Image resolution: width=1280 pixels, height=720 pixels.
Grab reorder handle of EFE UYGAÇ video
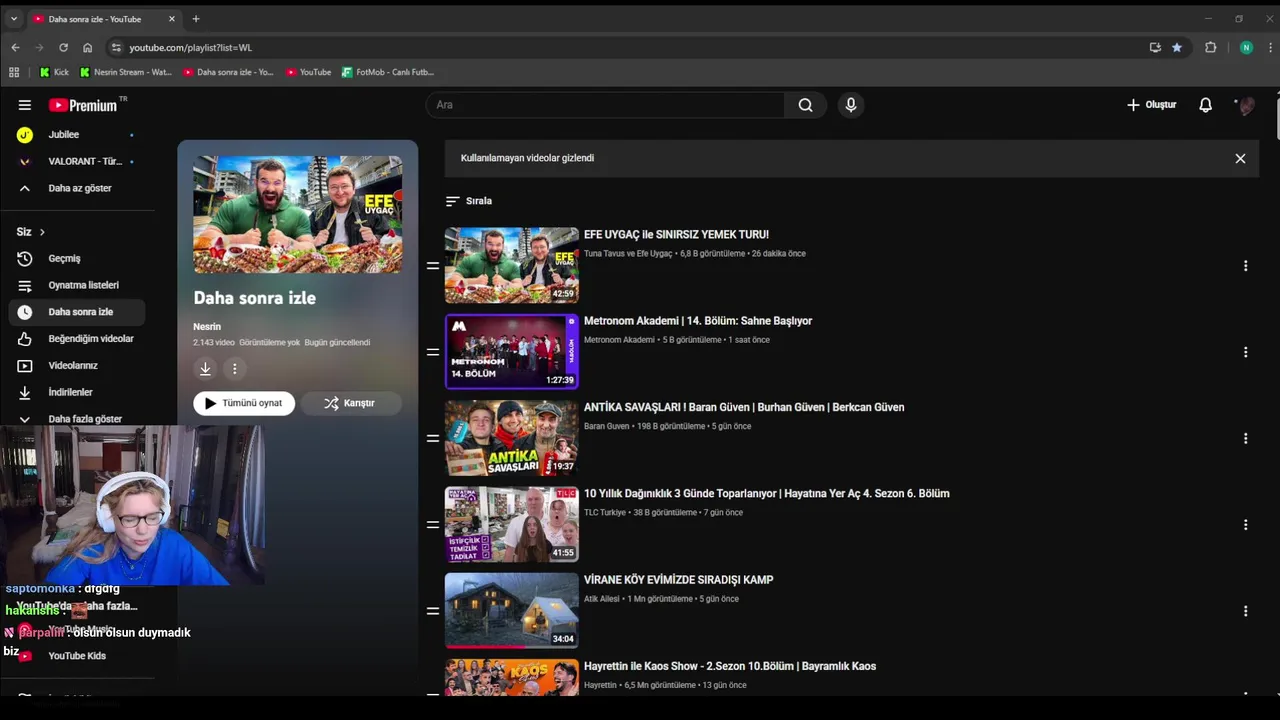tap(433, 266)
